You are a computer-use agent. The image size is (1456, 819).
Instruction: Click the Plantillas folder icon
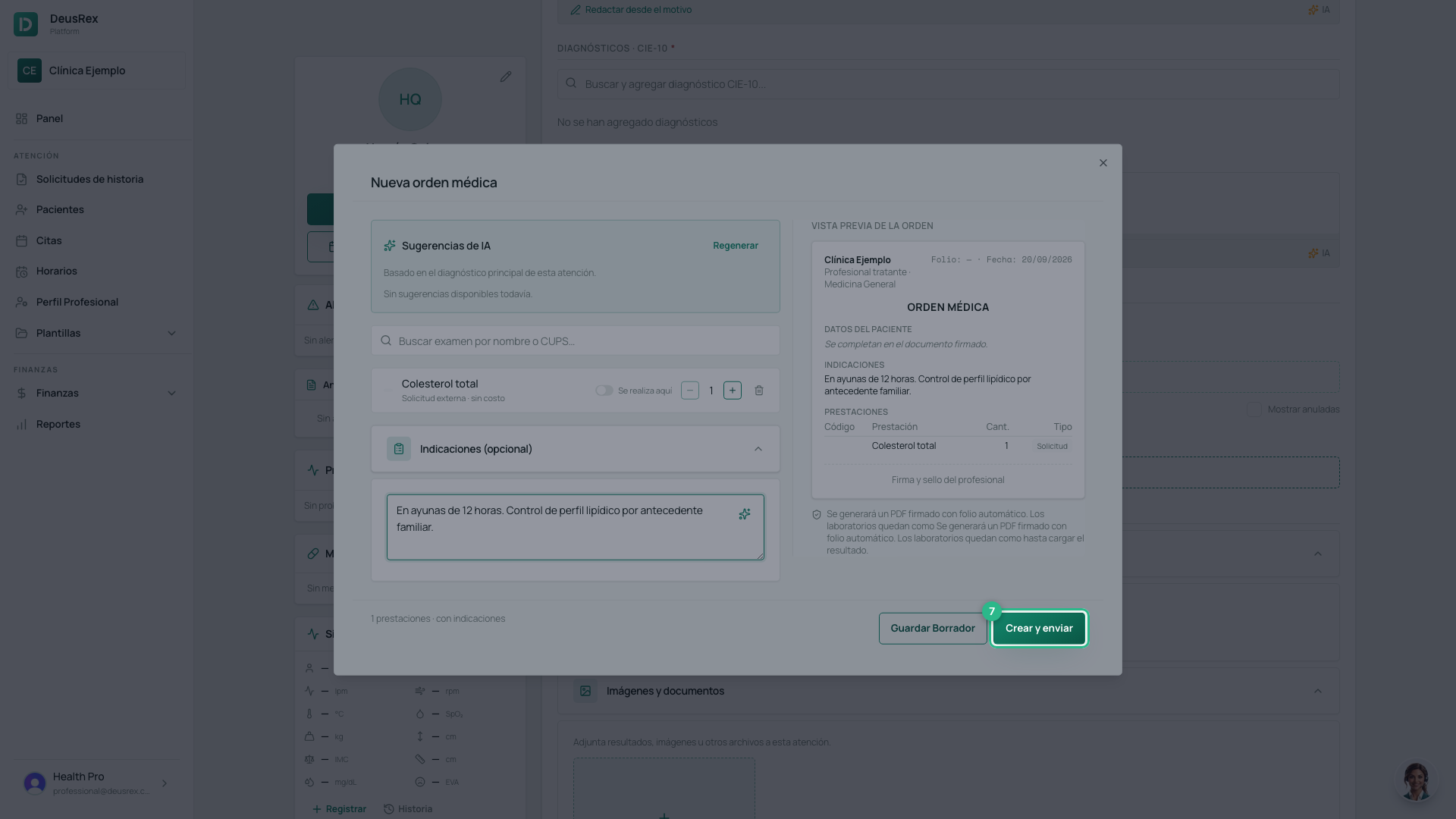point(21,334)
